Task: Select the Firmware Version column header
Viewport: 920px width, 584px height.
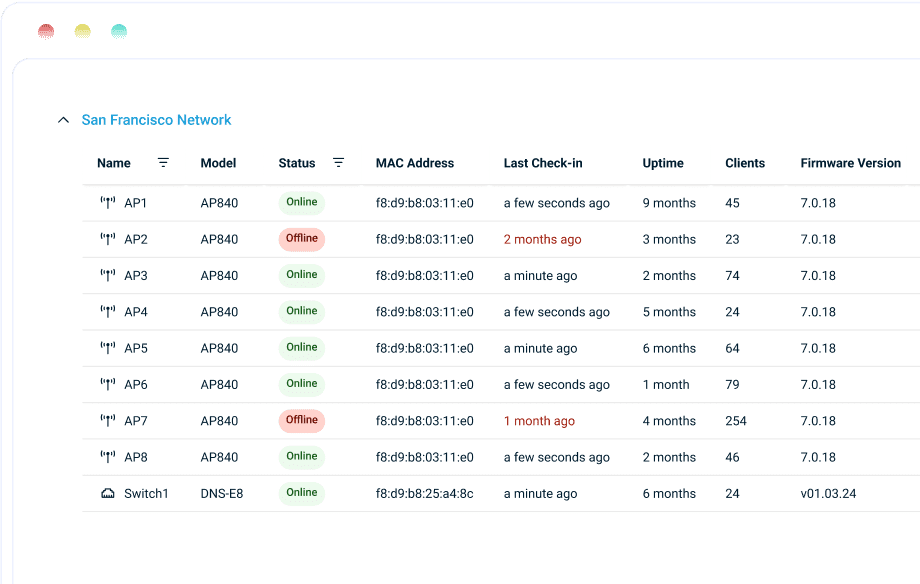Action: pyautogui.click(x=851, y=163)
